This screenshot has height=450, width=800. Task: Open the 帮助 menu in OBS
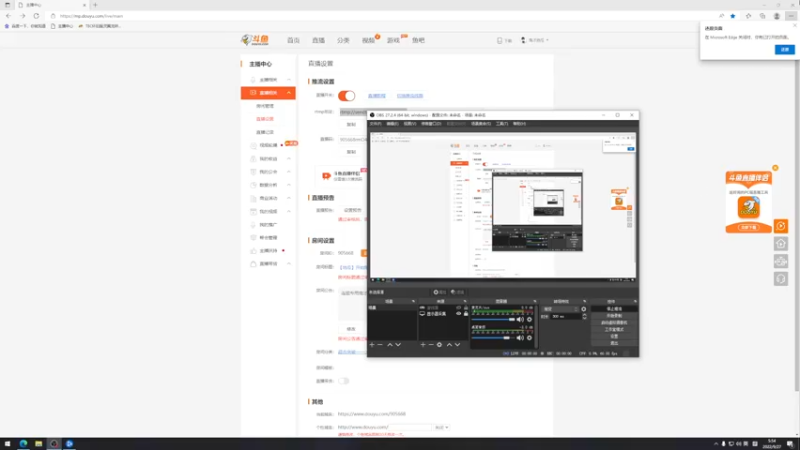(519, 124)
